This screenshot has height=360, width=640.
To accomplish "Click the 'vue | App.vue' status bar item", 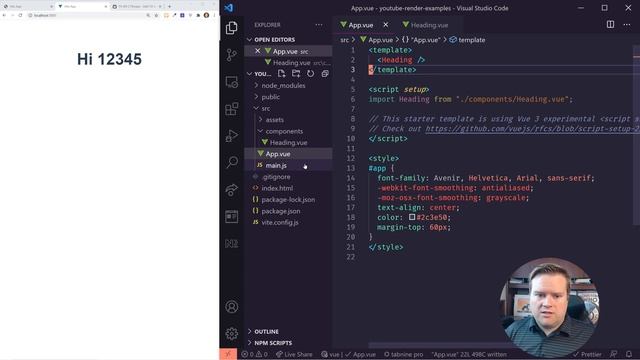I will 348,354.
